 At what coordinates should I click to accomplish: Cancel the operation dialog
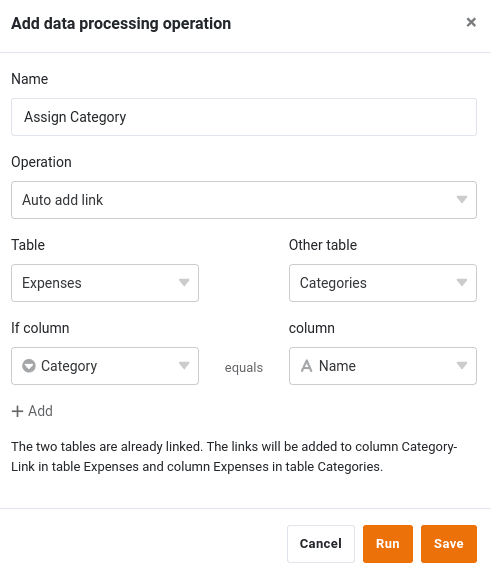click(321, 544)
